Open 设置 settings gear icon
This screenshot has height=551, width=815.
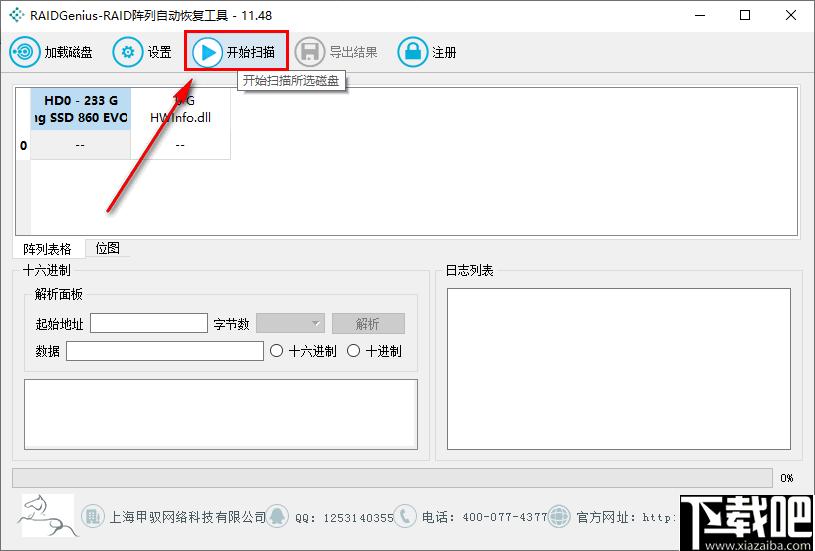click(x=127, y=52)
